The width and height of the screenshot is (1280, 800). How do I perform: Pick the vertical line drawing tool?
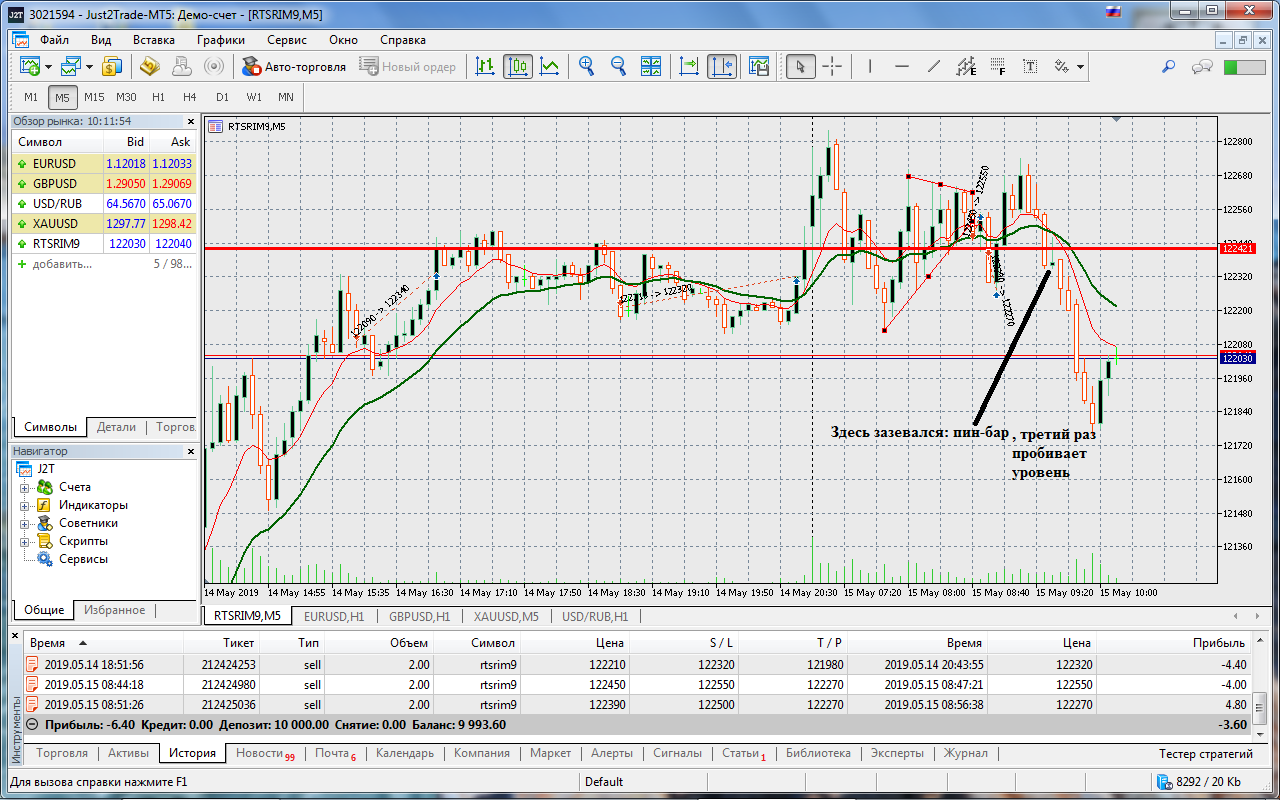(x=870, y=67)
